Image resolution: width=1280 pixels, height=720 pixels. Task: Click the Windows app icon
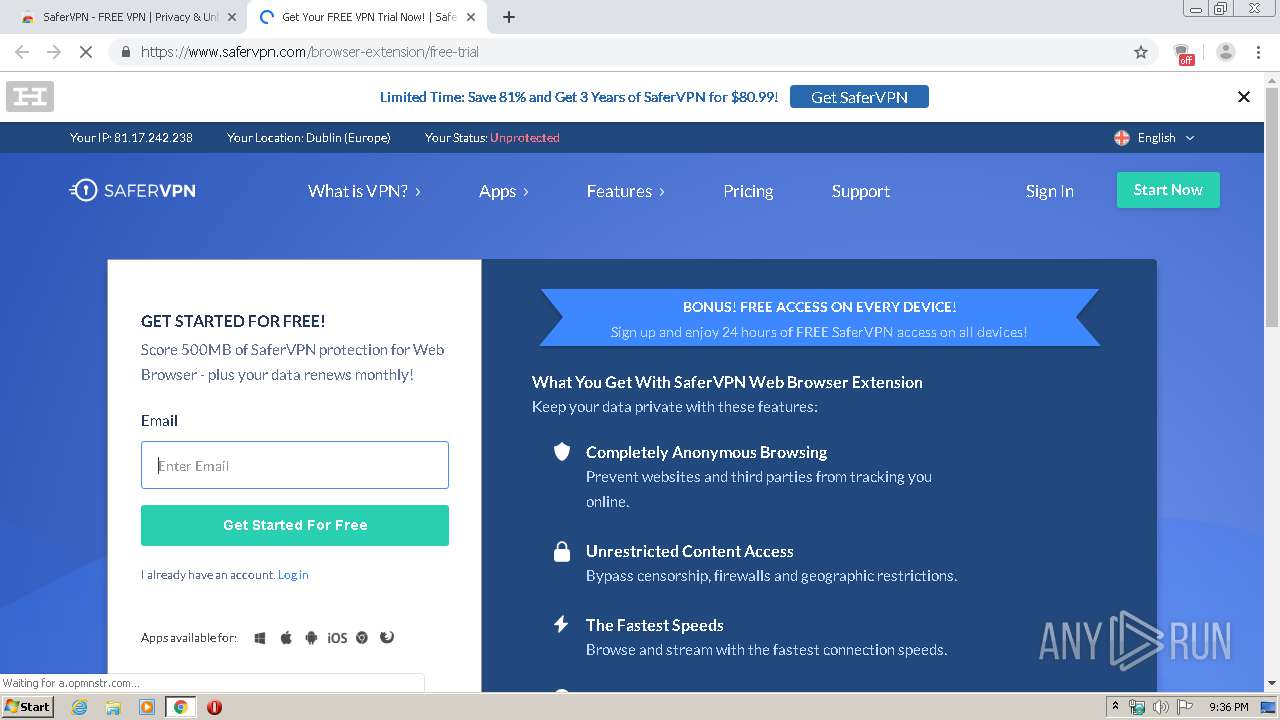pyautogui.click(x=260, y=638)
